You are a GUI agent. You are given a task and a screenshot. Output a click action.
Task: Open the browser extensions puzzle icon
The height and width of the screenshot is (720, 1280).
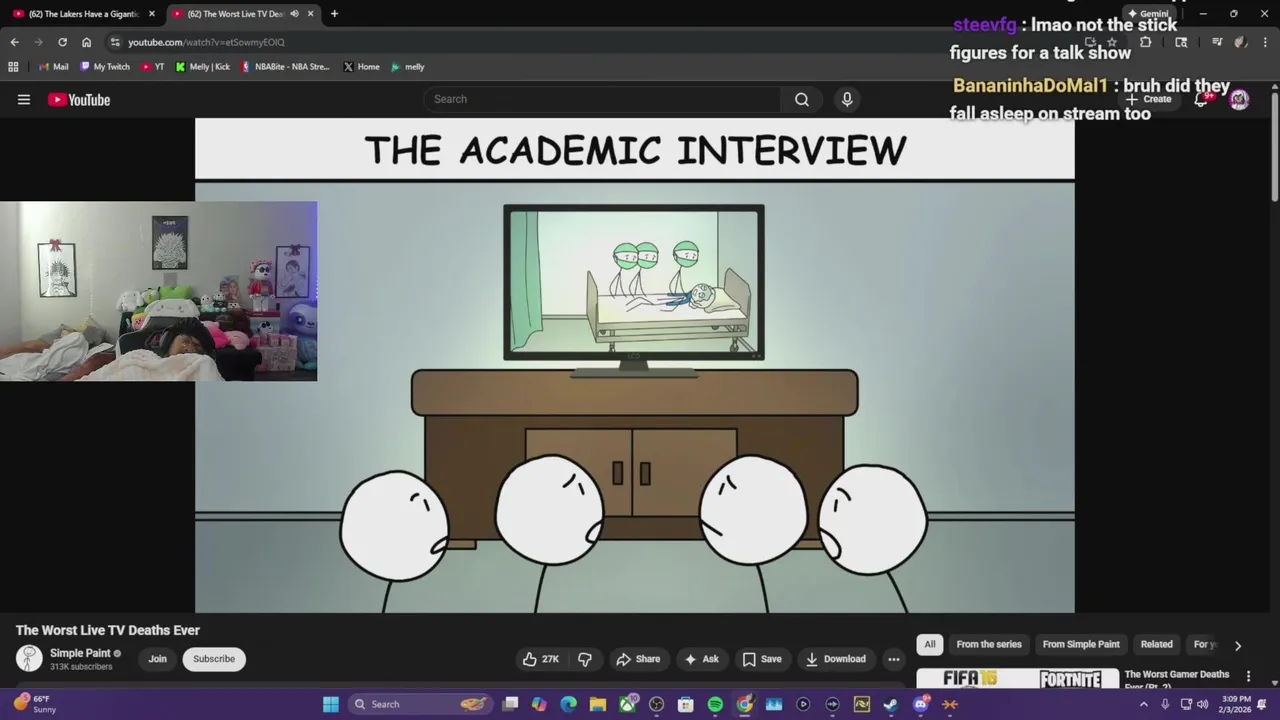click(1145, 42)
